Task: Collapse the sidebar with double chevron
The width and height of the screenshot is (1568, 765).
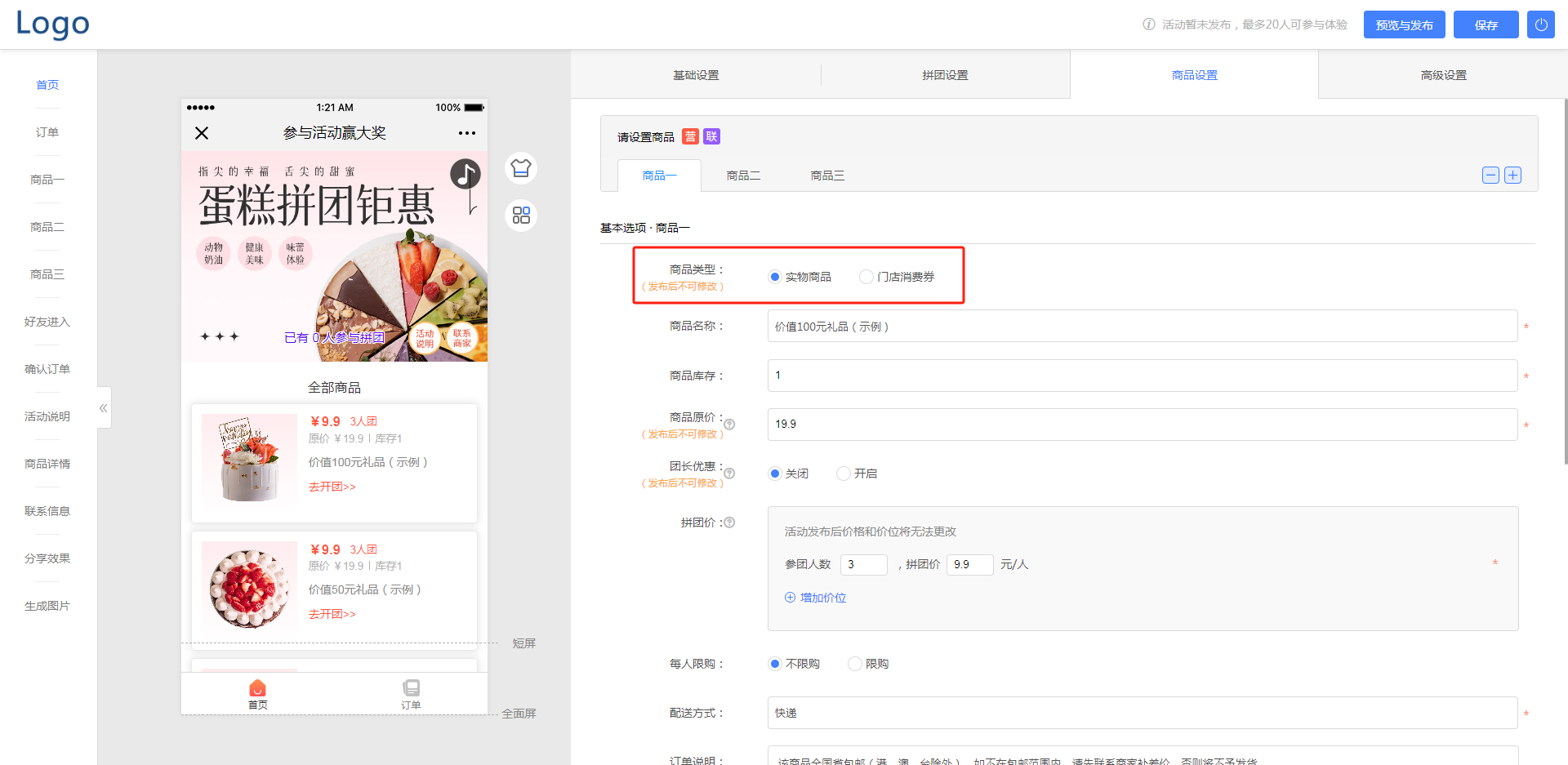Action: point(104,407)
